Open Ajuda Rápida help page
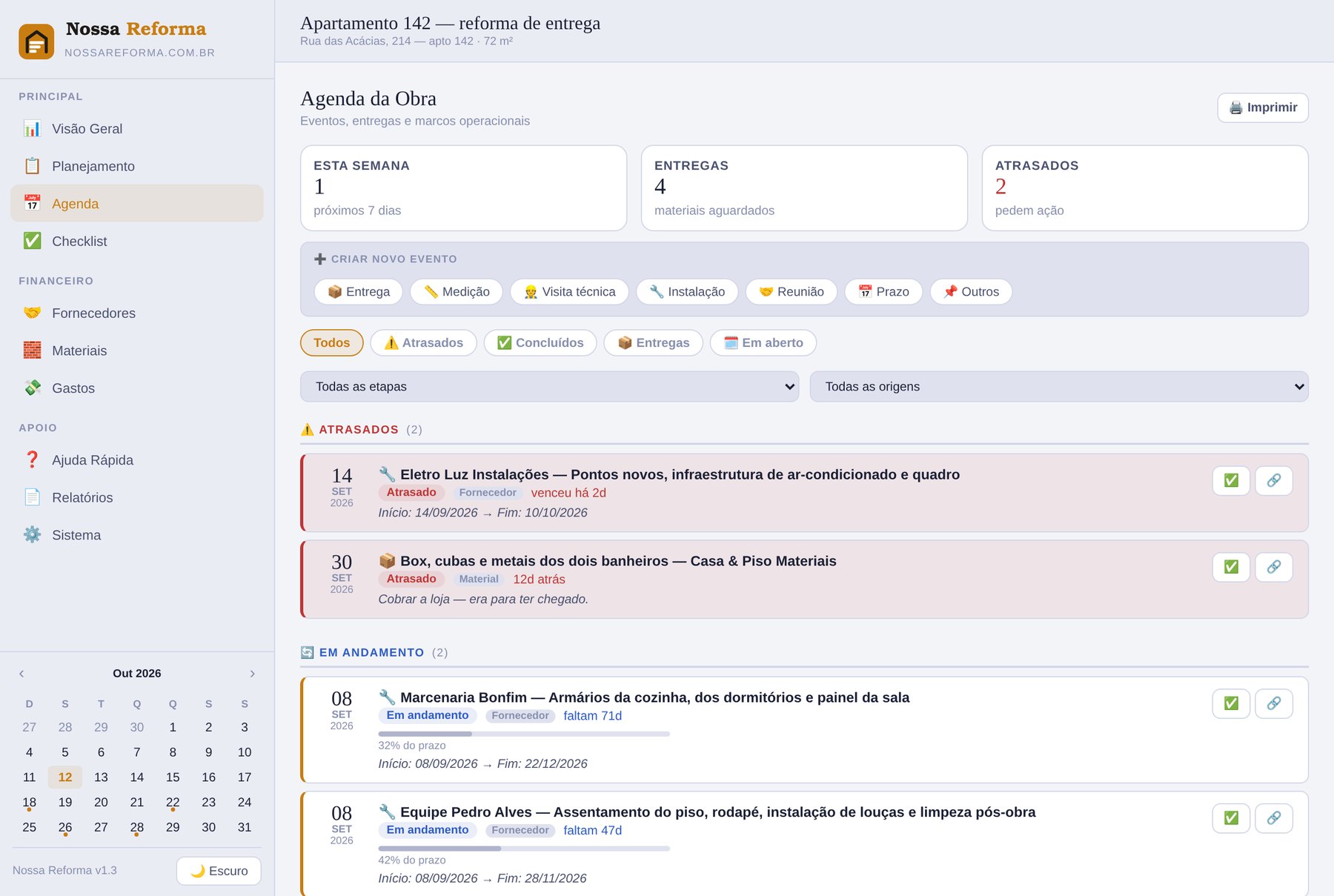 (137, 459)
